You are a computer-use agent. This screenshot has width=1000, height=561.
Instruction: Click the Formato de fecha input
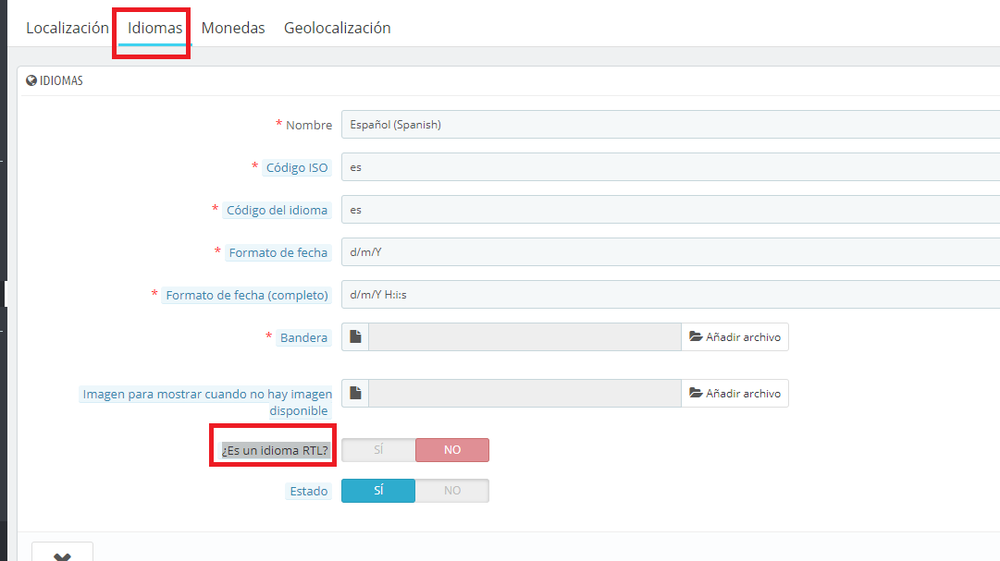coord(668,252)
